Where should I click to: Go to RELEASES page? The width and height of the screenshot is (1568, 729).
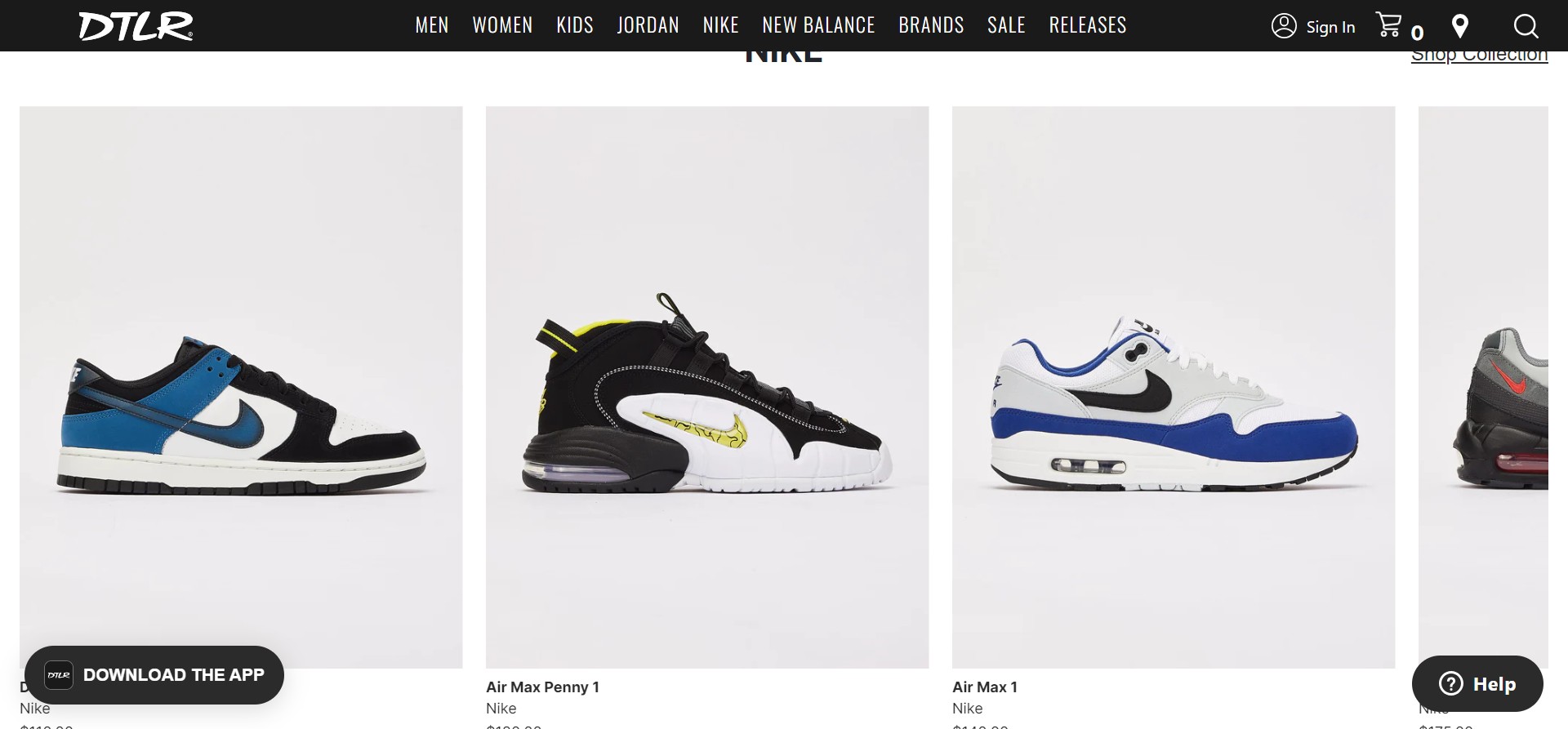(x=1088, y=25)
